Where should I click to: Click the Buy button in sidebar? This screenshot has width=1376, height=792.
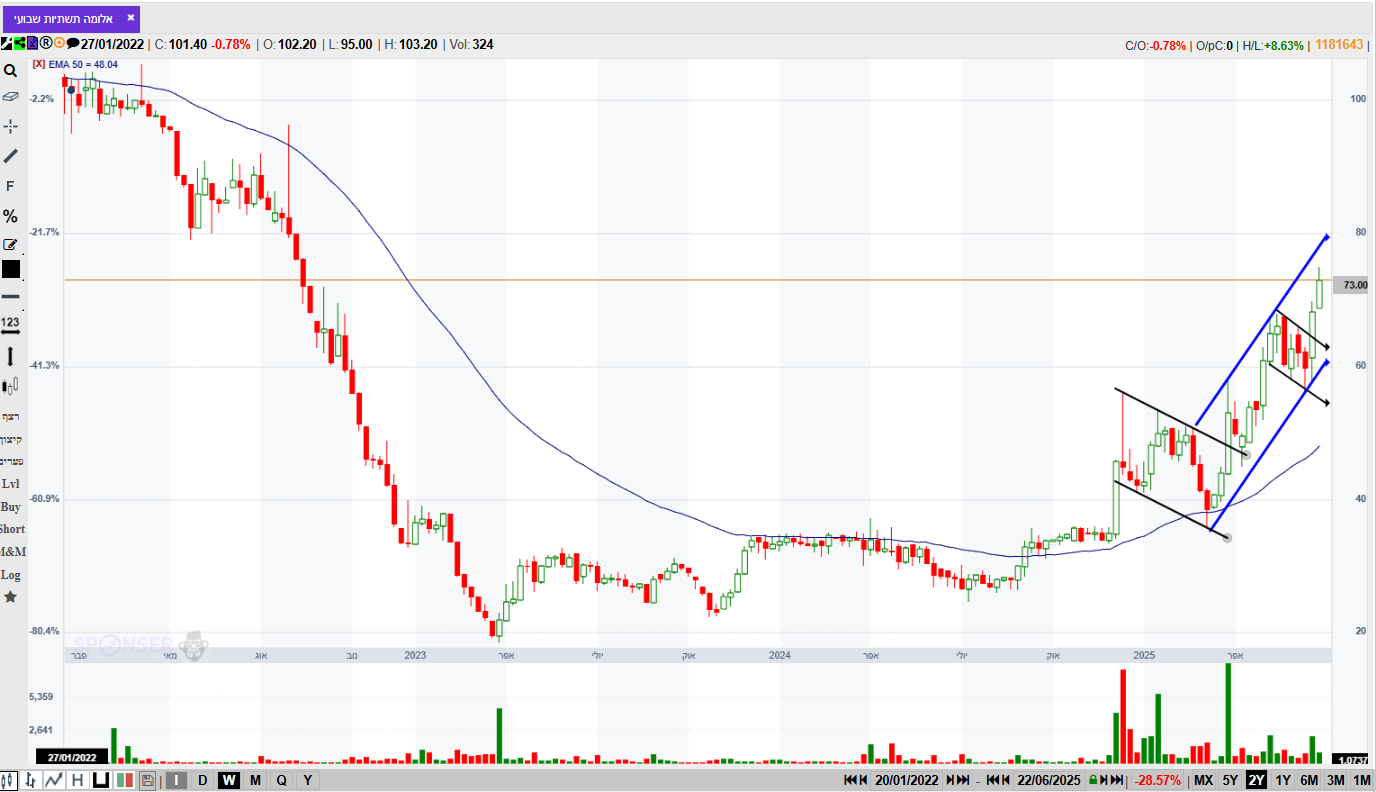click(10, 507)
